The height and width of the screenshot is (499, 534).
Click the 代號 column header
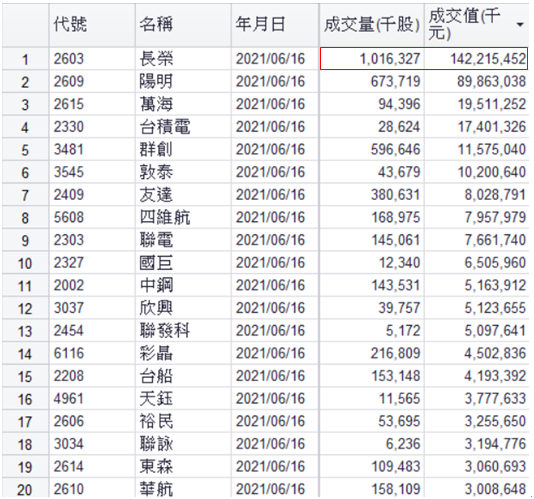tap(92, 25)
